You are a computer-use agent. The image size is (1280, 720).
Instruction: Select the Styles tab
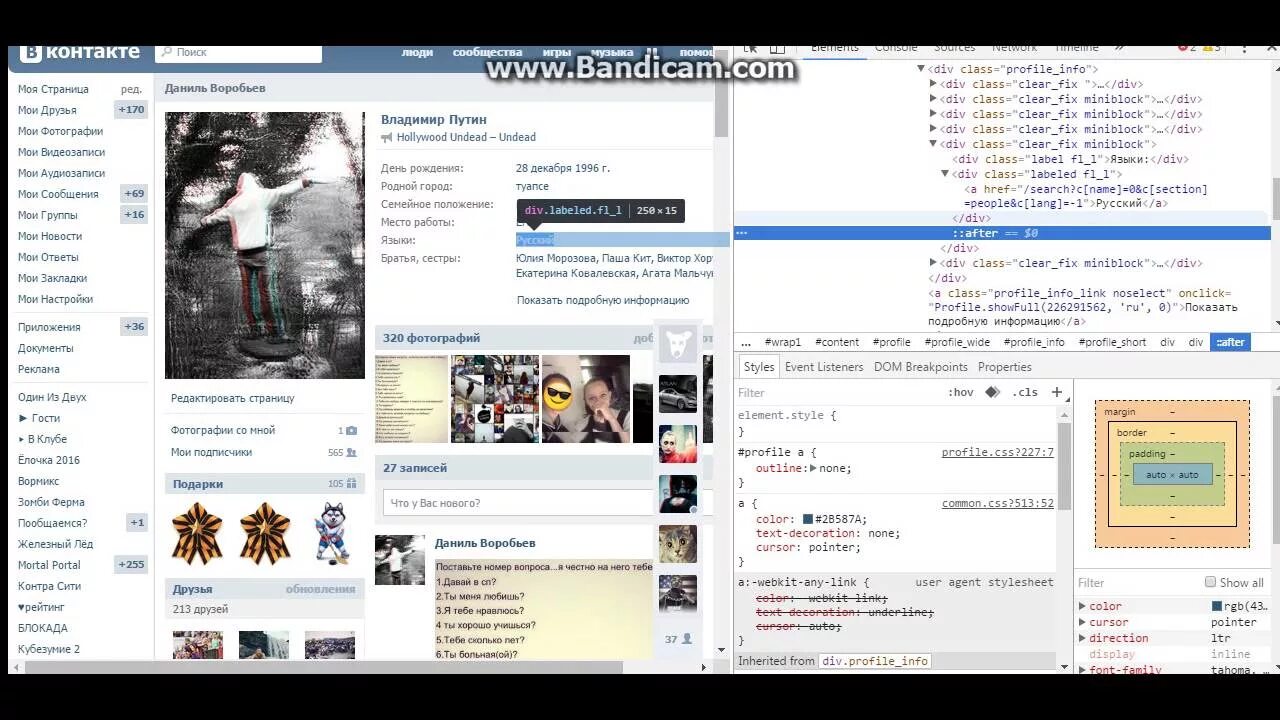coord(759,367)
